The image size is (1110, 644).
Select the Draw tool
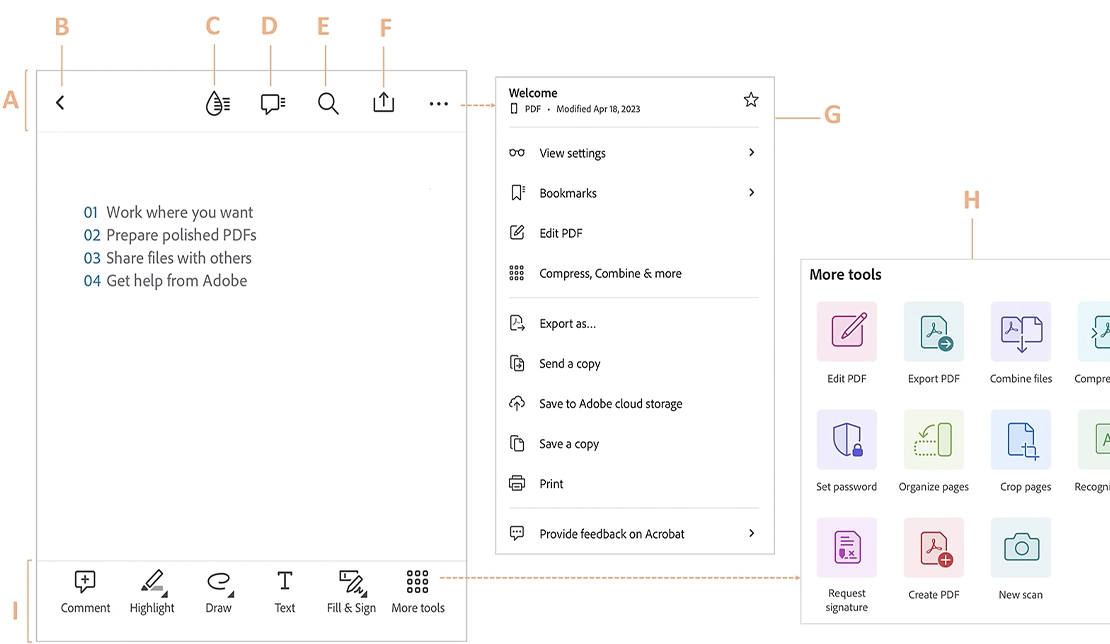[x=218, y=588]
